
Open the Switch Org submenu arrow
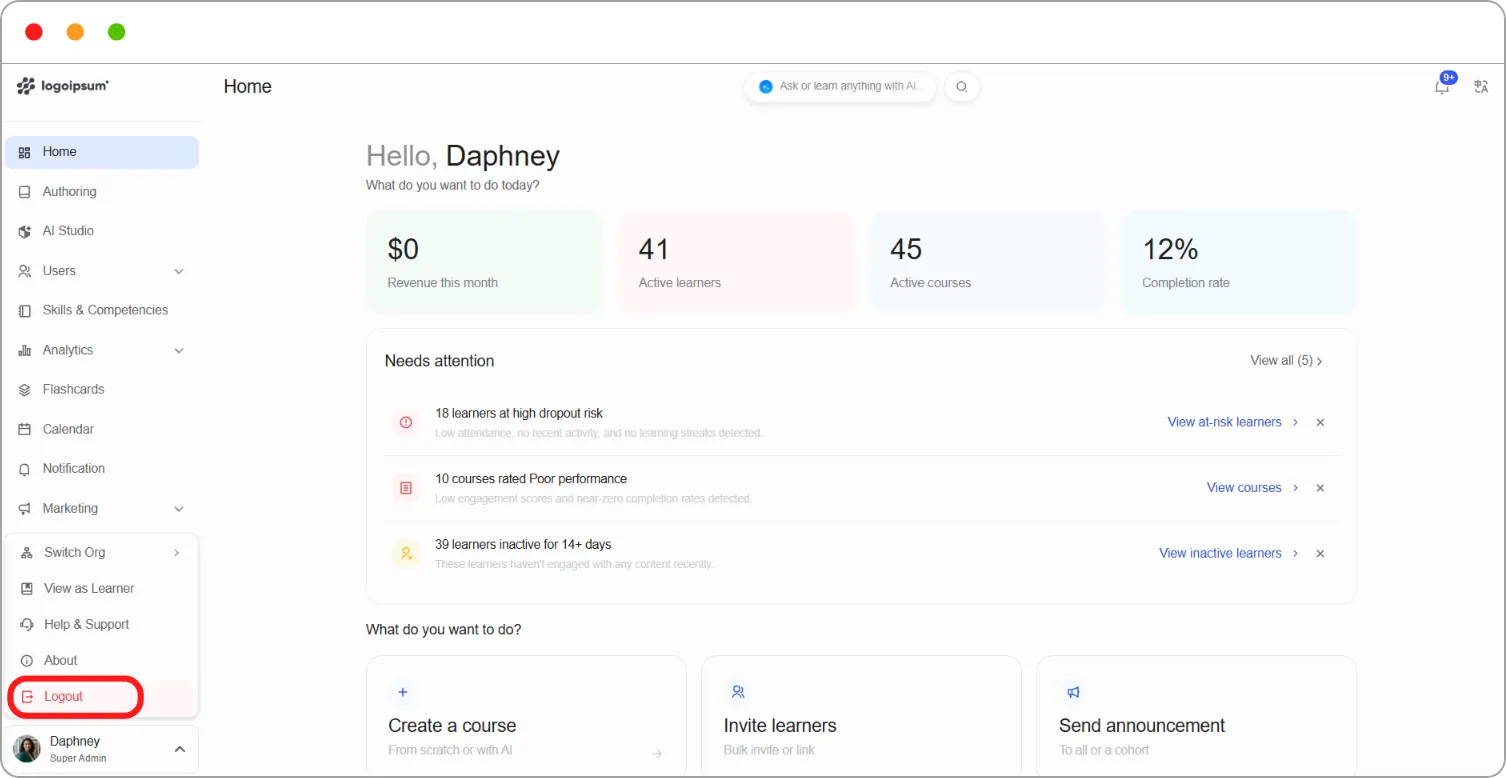[177, 553]
